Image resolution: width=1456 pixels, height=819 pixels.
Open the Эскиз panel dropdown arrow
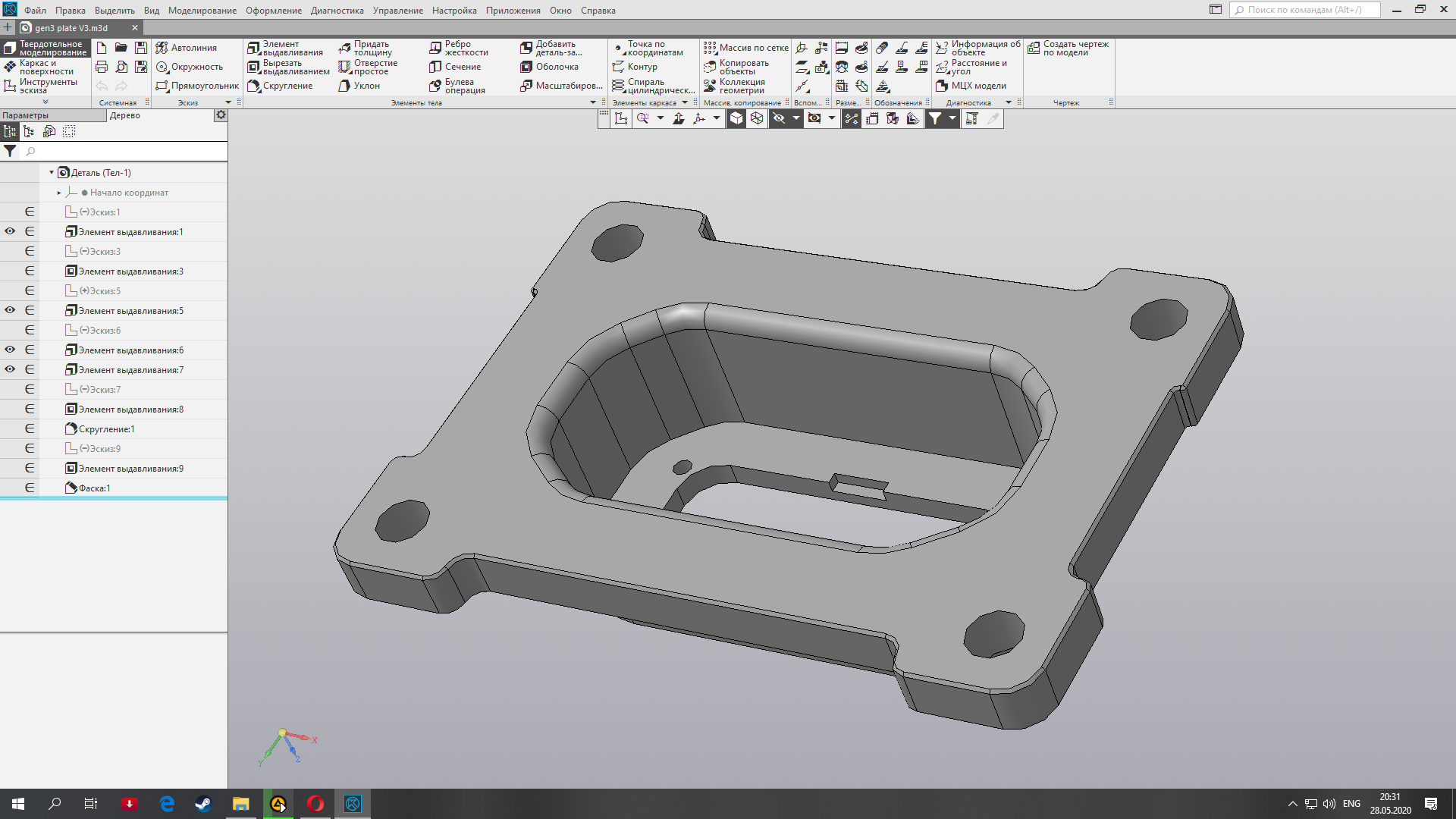click(227, 102)
